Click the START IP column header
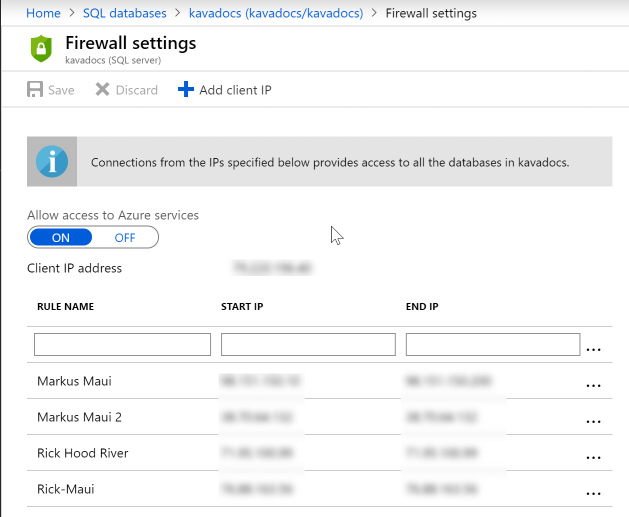 click(242, 306)
